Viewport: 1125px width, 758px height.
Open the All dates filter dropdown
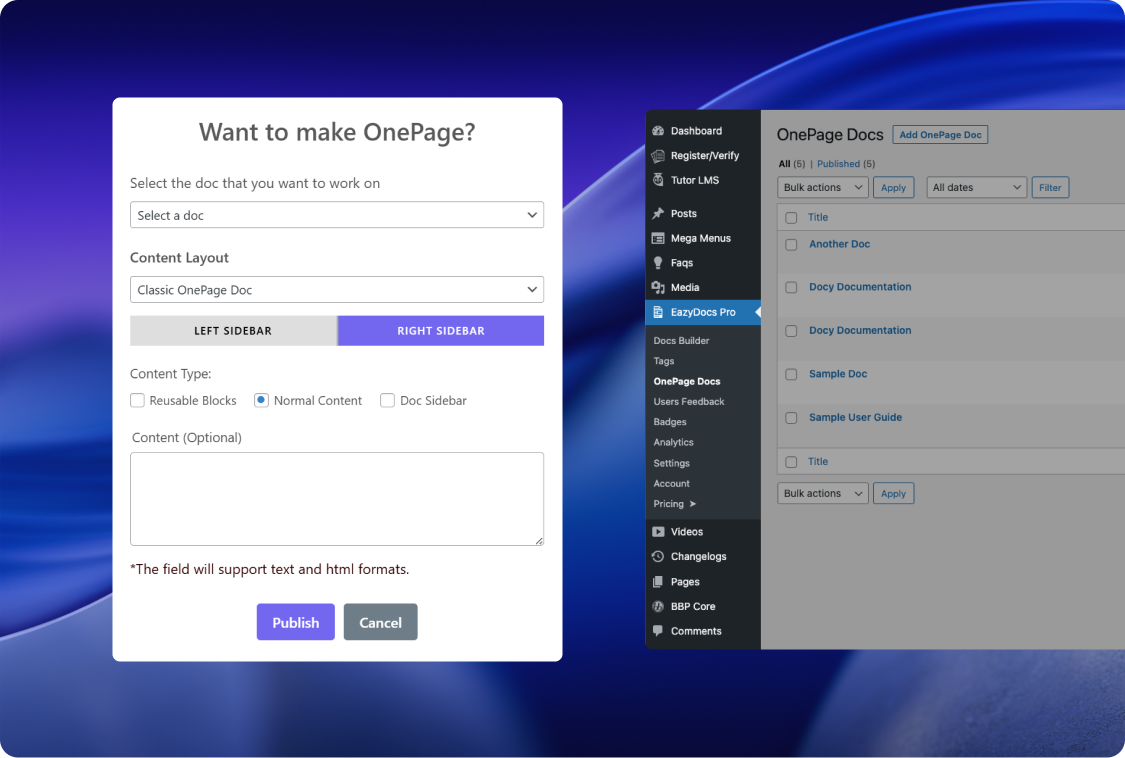977,188
